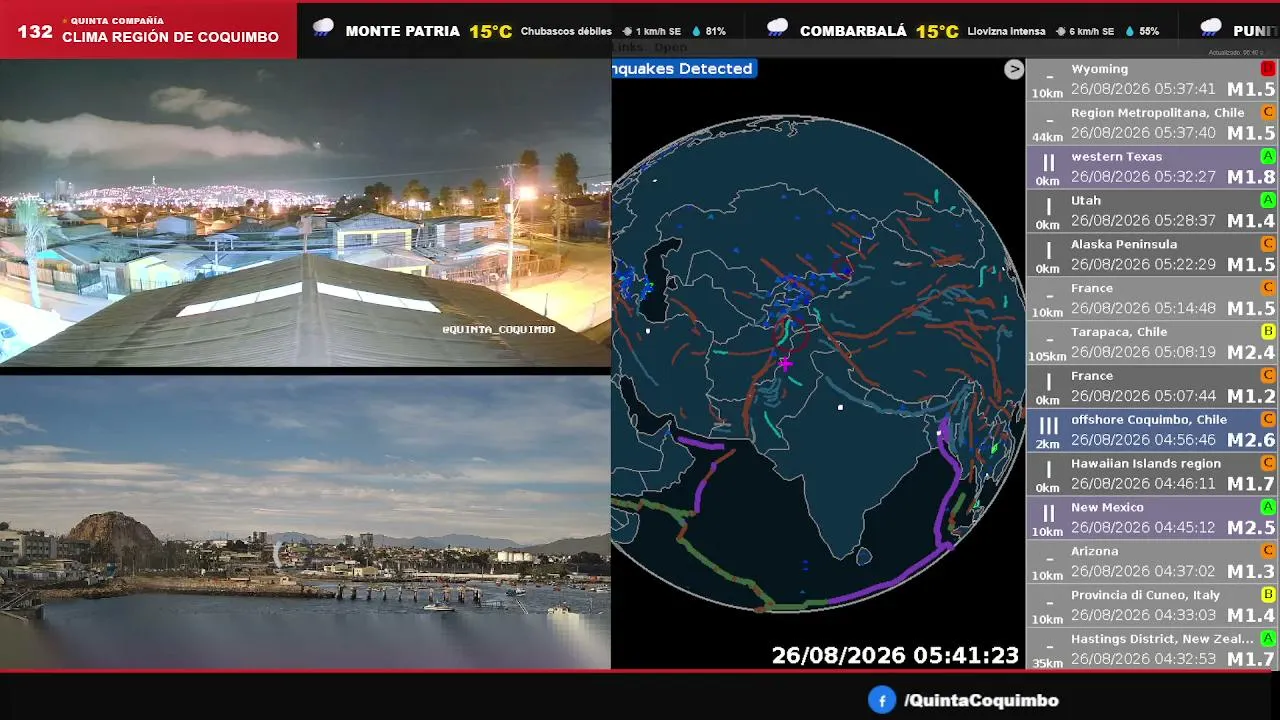Click the M1.8 magnitude value
1280x720 pixels.
point(1251,177)
